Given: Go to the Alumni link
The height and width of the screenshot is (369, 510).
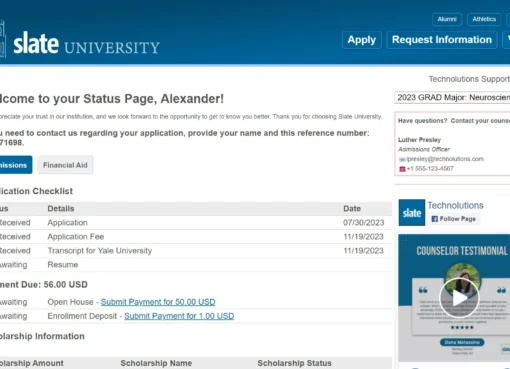Looking at the screenshot, I should click(x=447, y=19).
